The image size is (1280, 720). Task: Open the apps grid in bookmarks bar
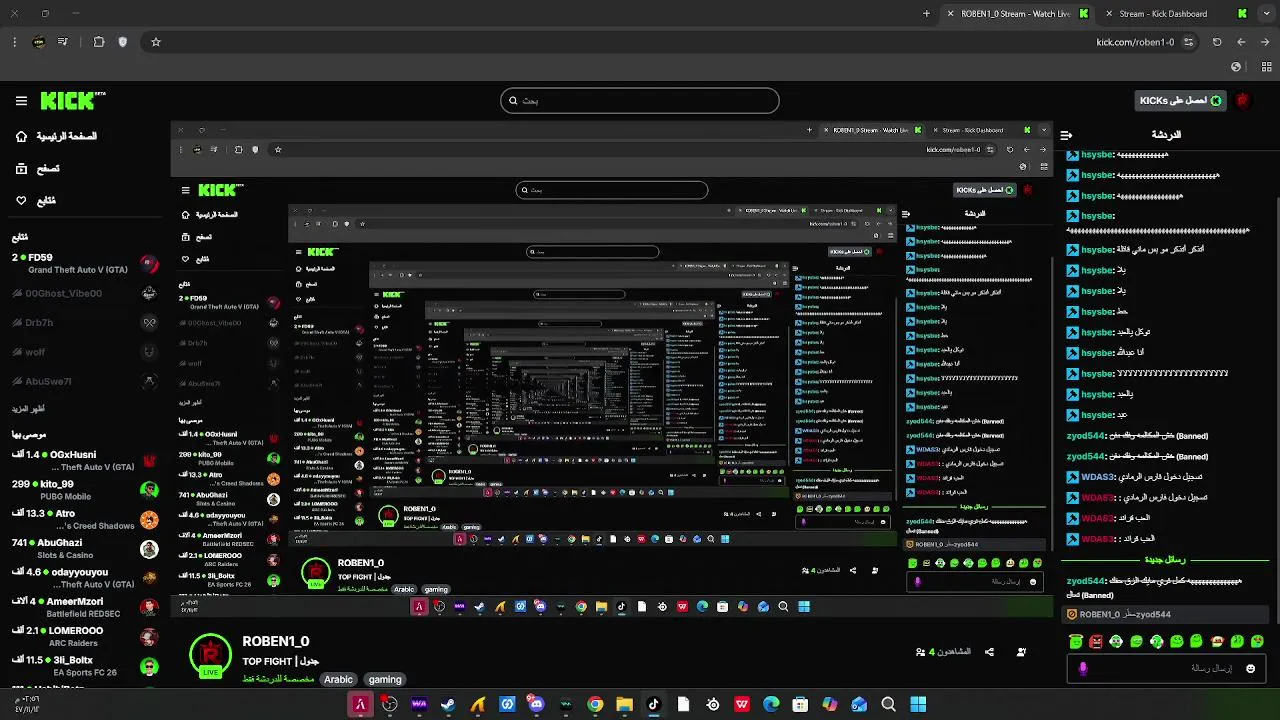[1267, 67]
